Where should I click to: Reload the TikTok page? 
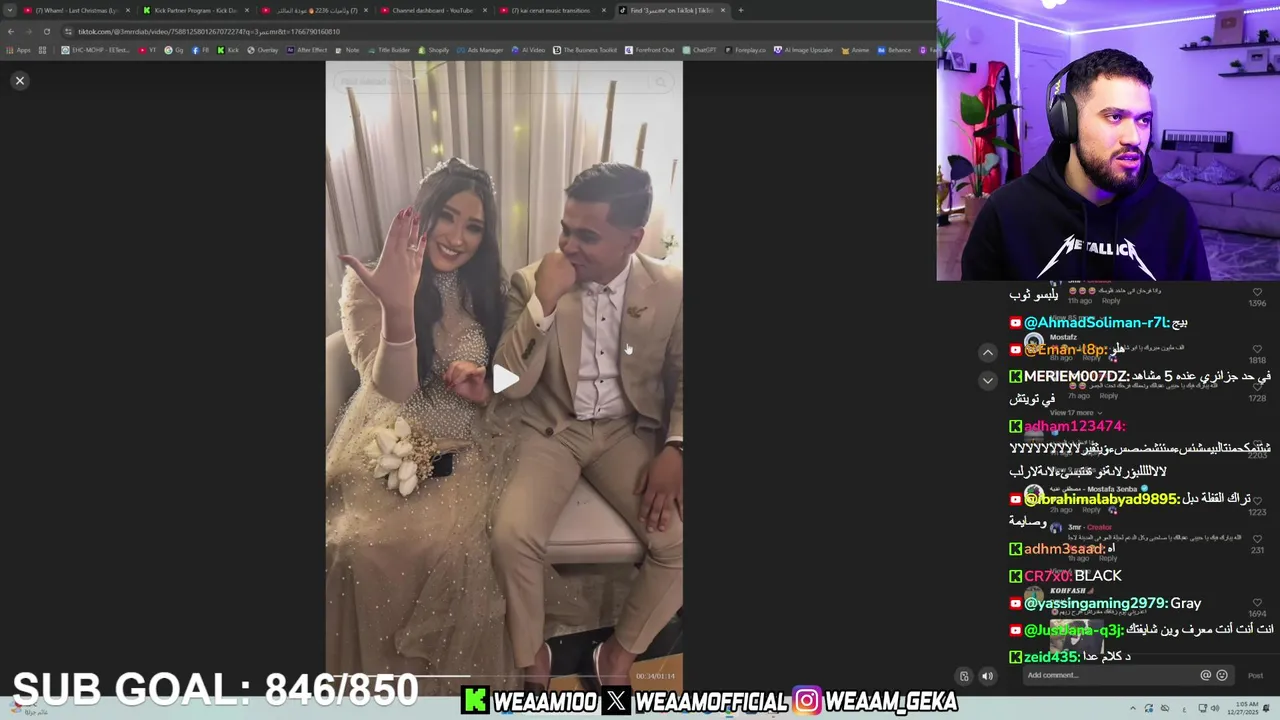click(x=46, y=31)
